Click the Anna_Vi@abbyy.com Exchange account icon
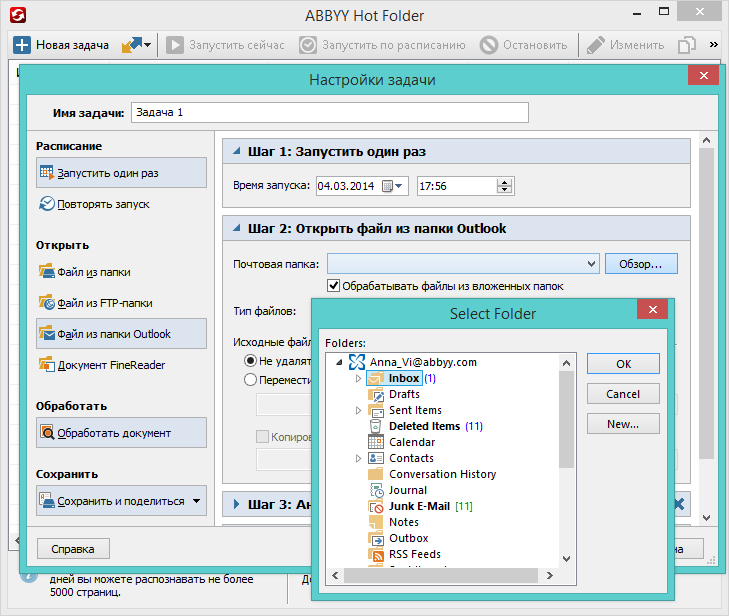Viewport: 729px width, 616px height. coord(357,362)
